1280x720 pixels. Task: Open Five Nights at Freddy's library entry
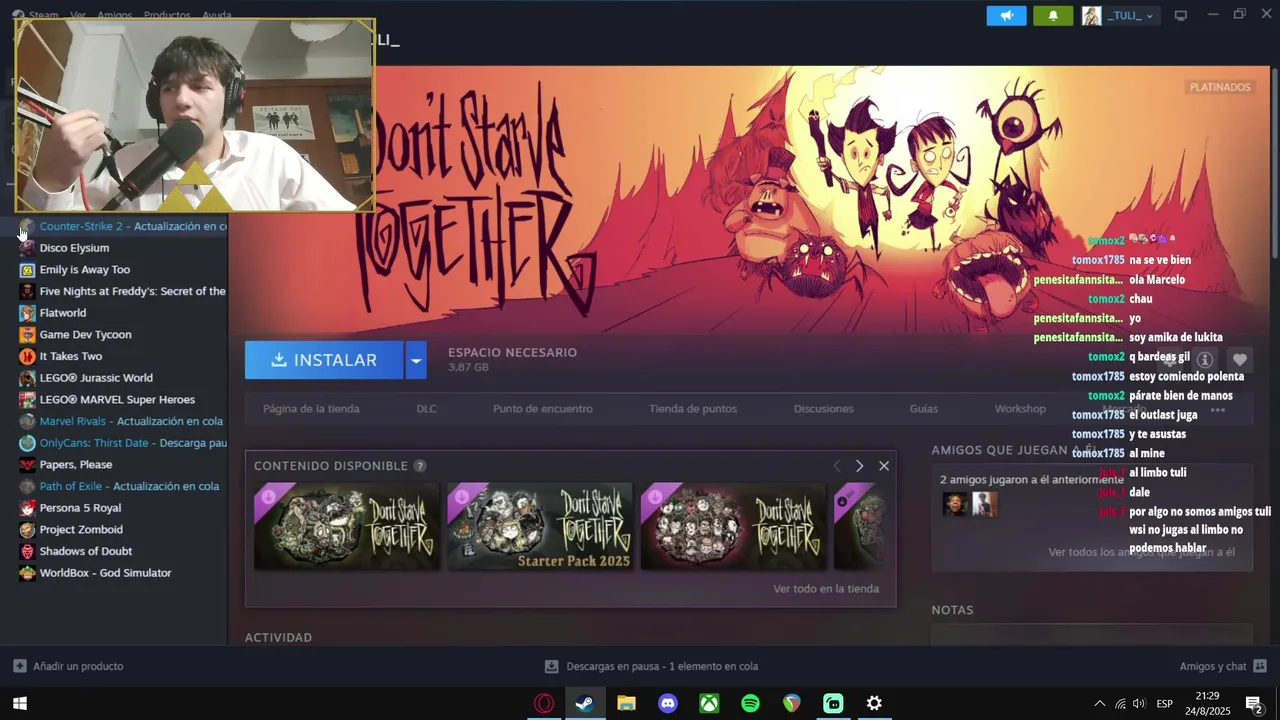point(123,291)
